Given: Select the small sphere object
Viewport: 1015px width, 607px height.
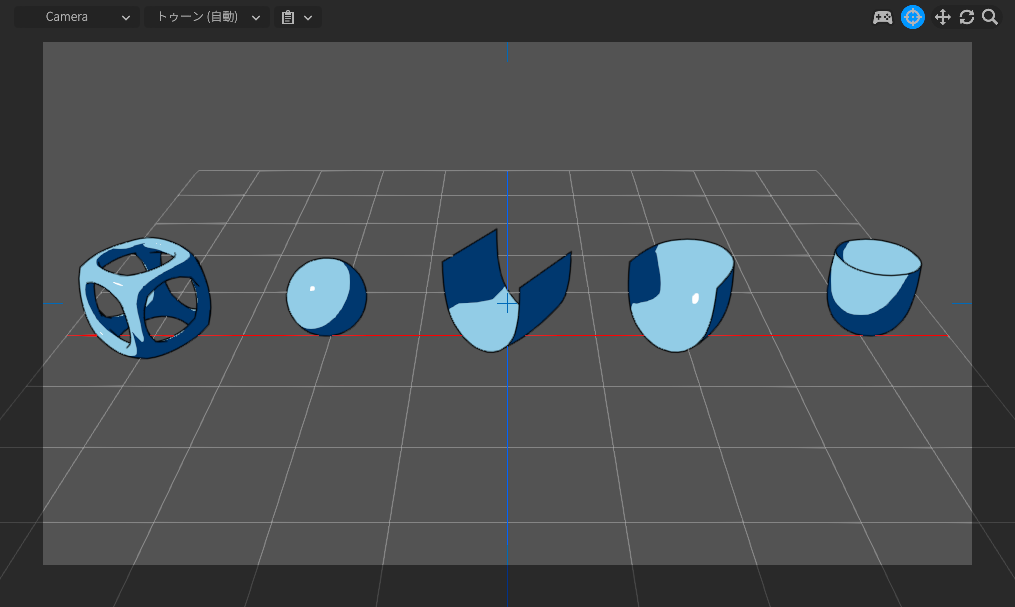Looking at the screenshot, I should [x=326, y=297].
